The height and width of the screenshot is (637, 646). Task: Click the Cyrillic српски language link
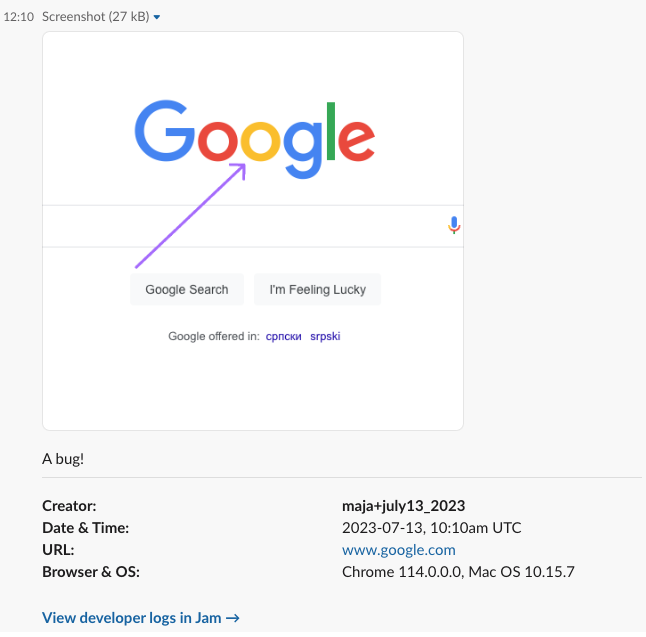[x=283, y=337]
